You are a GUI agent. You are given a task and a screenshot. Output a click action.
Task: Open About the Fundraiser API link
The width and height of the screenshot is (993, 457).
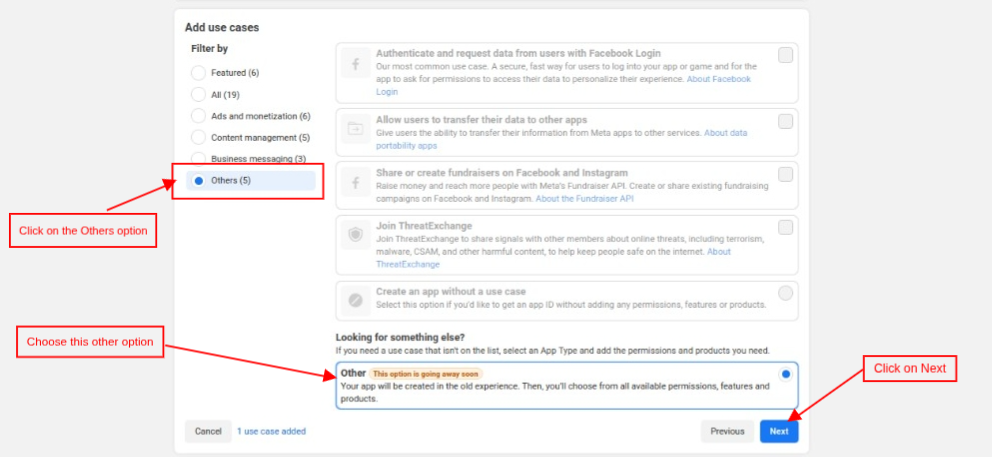click(585, 199)
